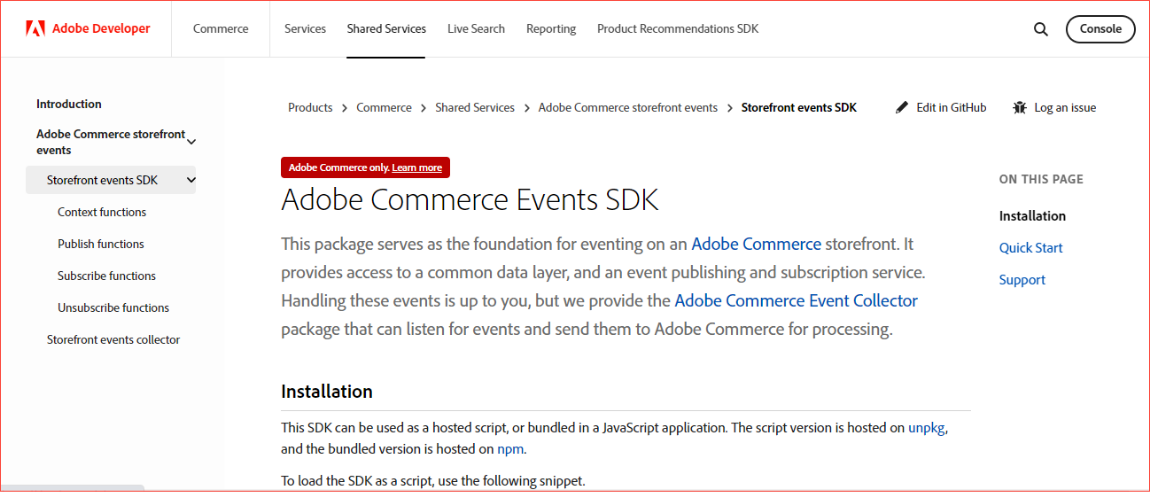Follow the unpkg link
Screen dimensions: 1150x492
tap(927, 428)
